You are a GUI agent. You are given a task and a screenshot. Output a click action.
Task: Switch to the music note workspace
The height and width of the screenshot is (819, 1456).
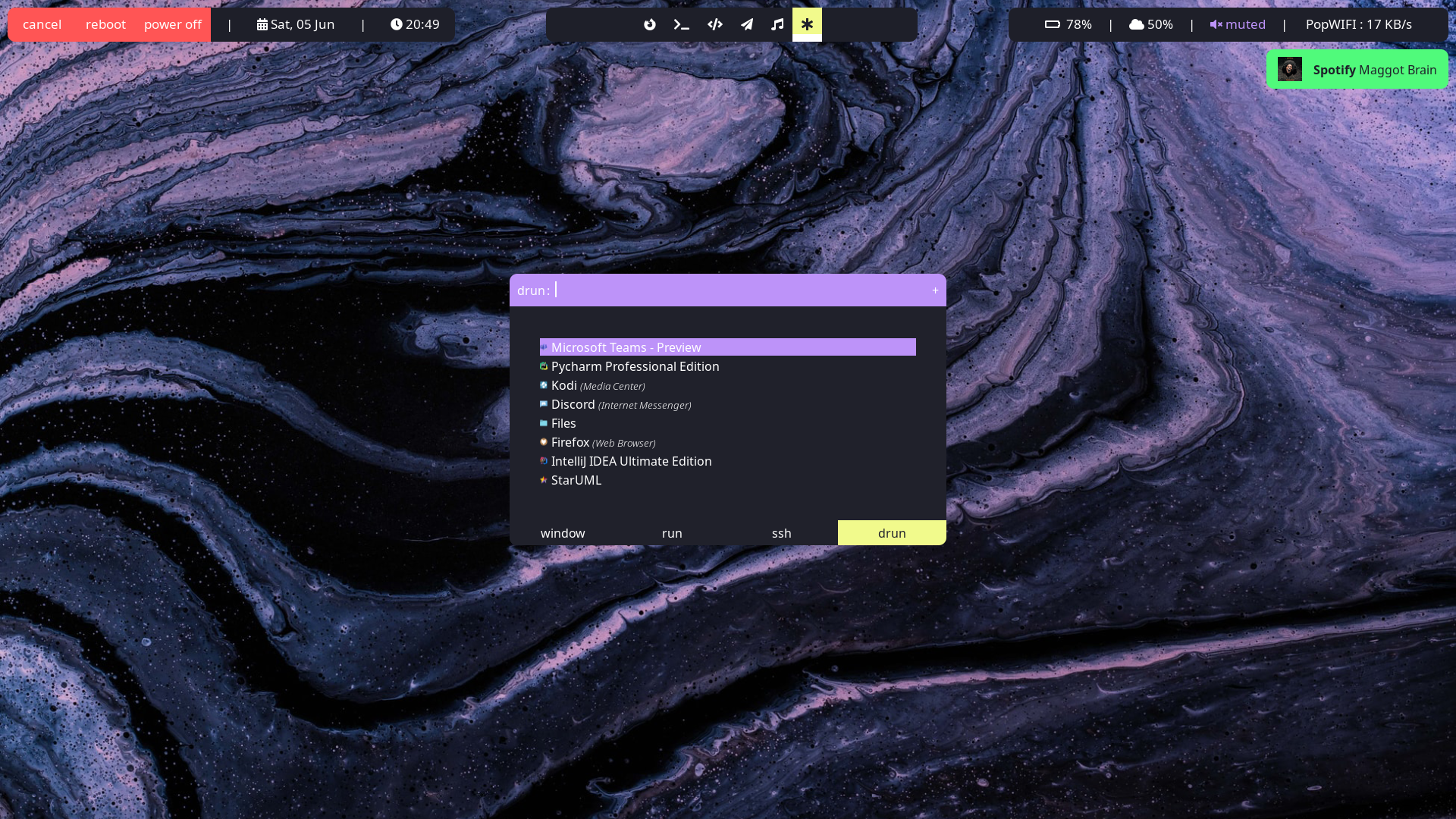[777, 24]
